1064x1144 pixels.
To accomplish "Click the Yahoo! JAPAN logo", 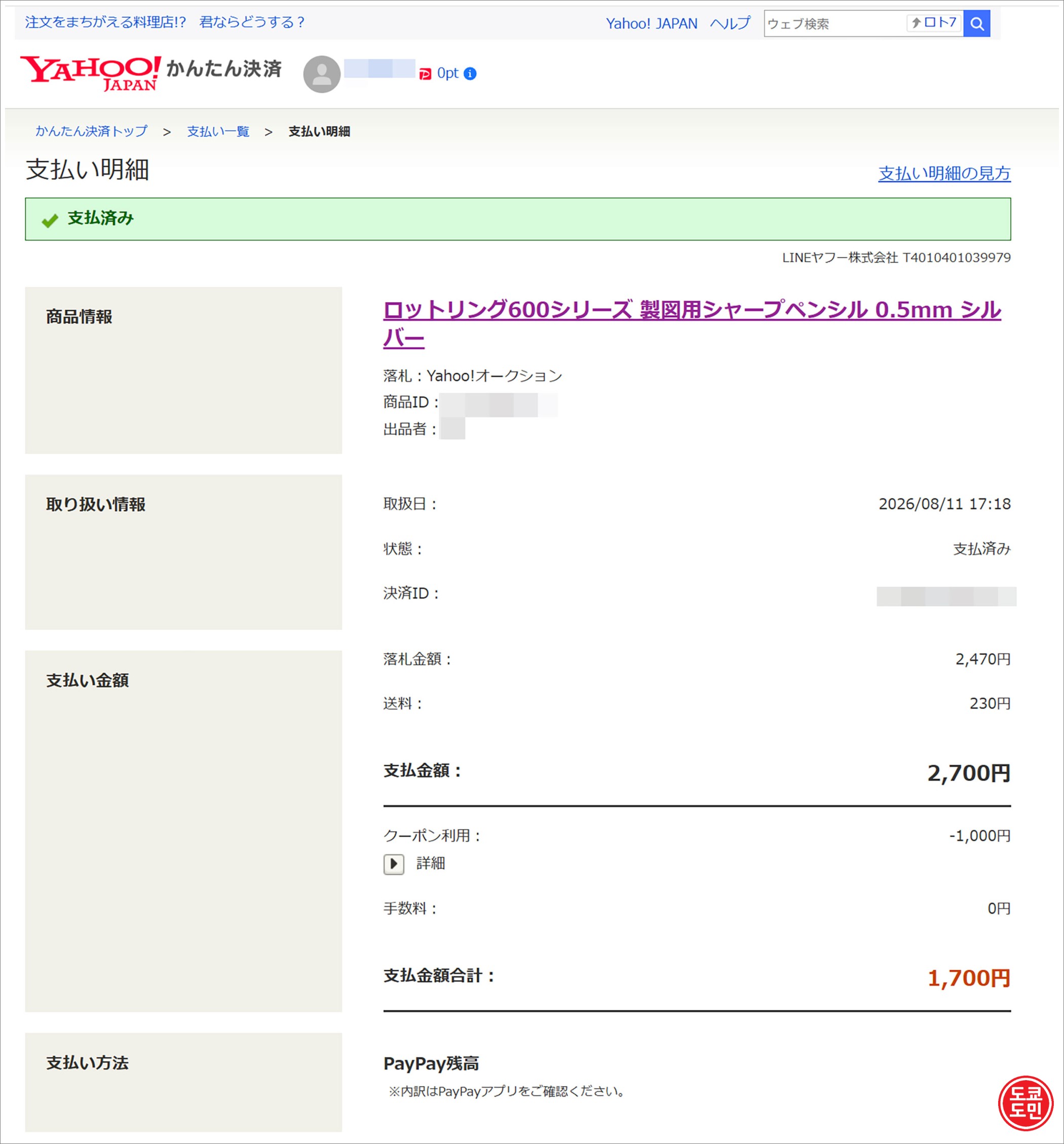I will 90,73.
